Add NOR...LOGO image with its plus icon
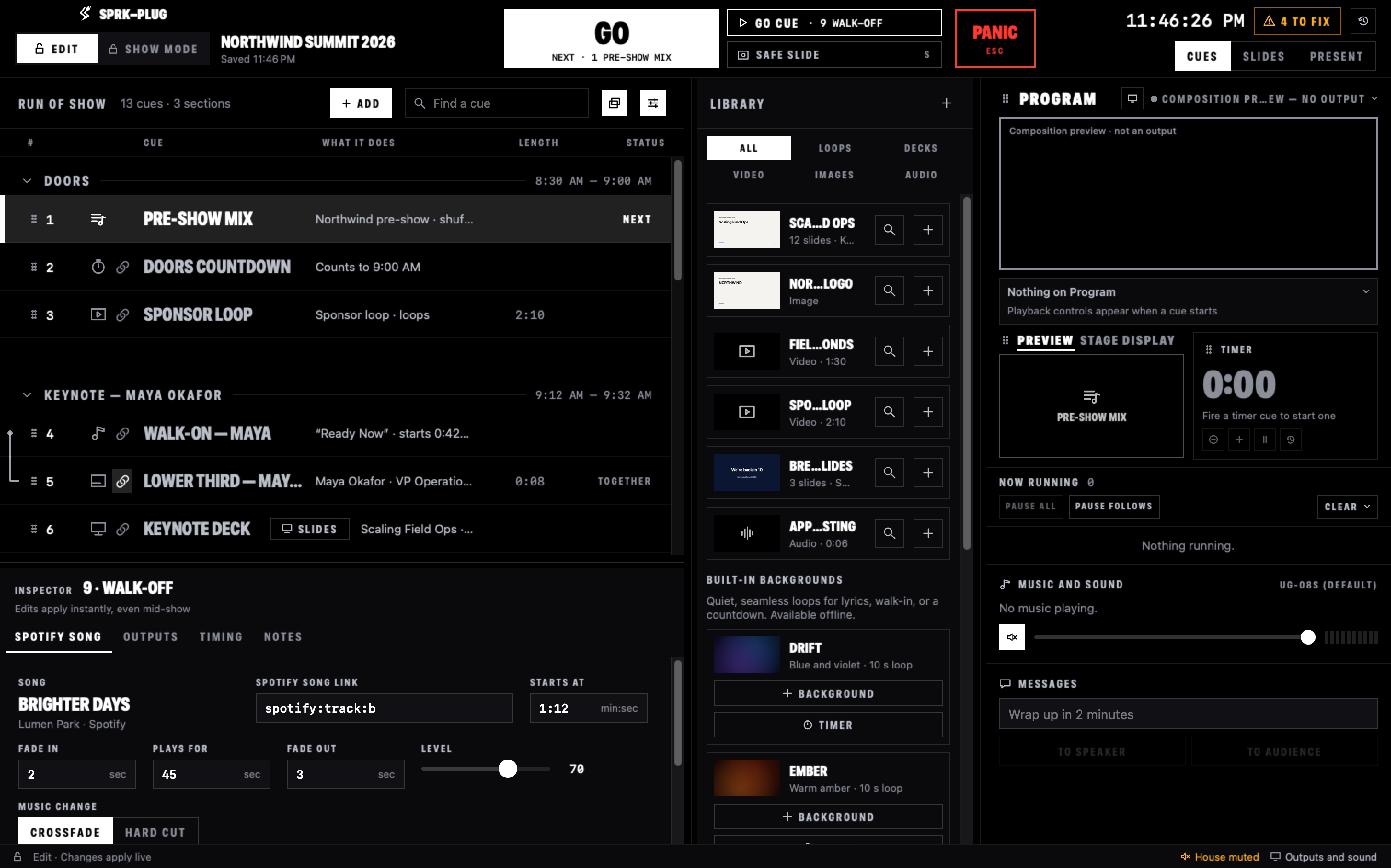 (x=928, y=291)
